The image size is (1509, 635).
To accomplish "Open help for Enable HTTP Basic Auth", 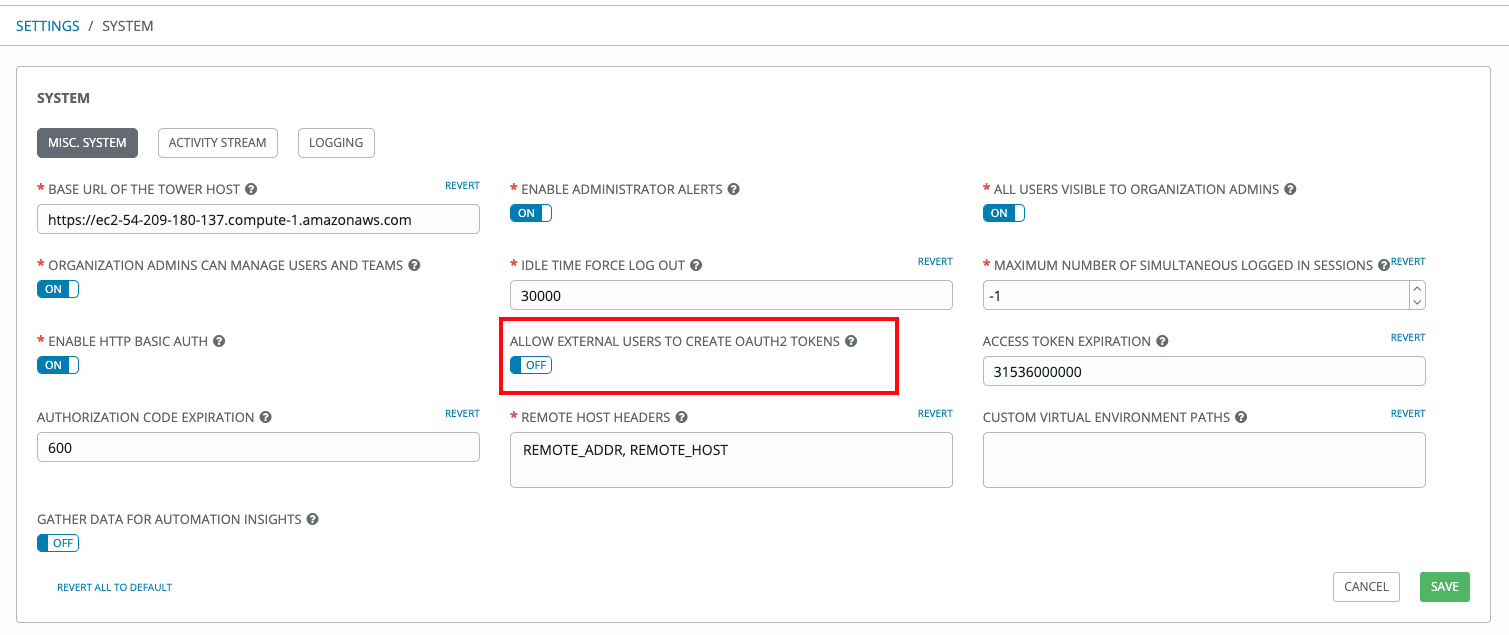I will 219,341.
